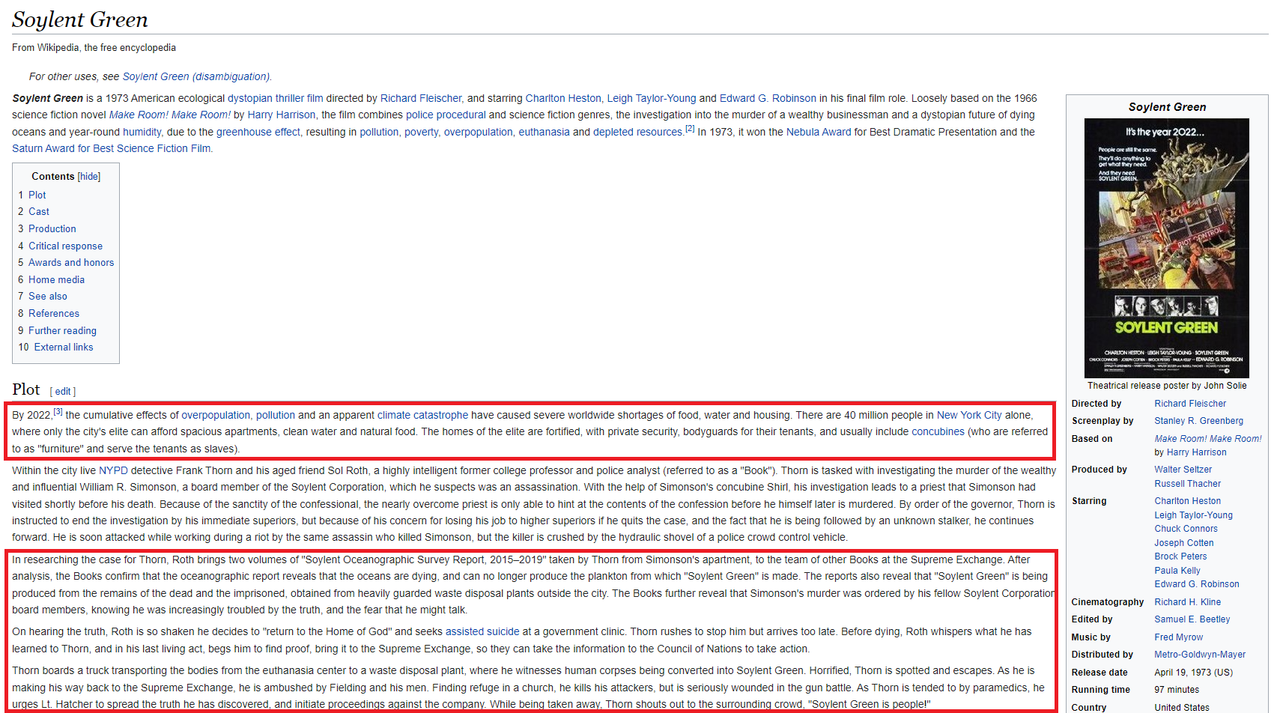Follow the Charlton Heston link in intro
Screen dimensions: 1280x713
click(x=563, y=99)
